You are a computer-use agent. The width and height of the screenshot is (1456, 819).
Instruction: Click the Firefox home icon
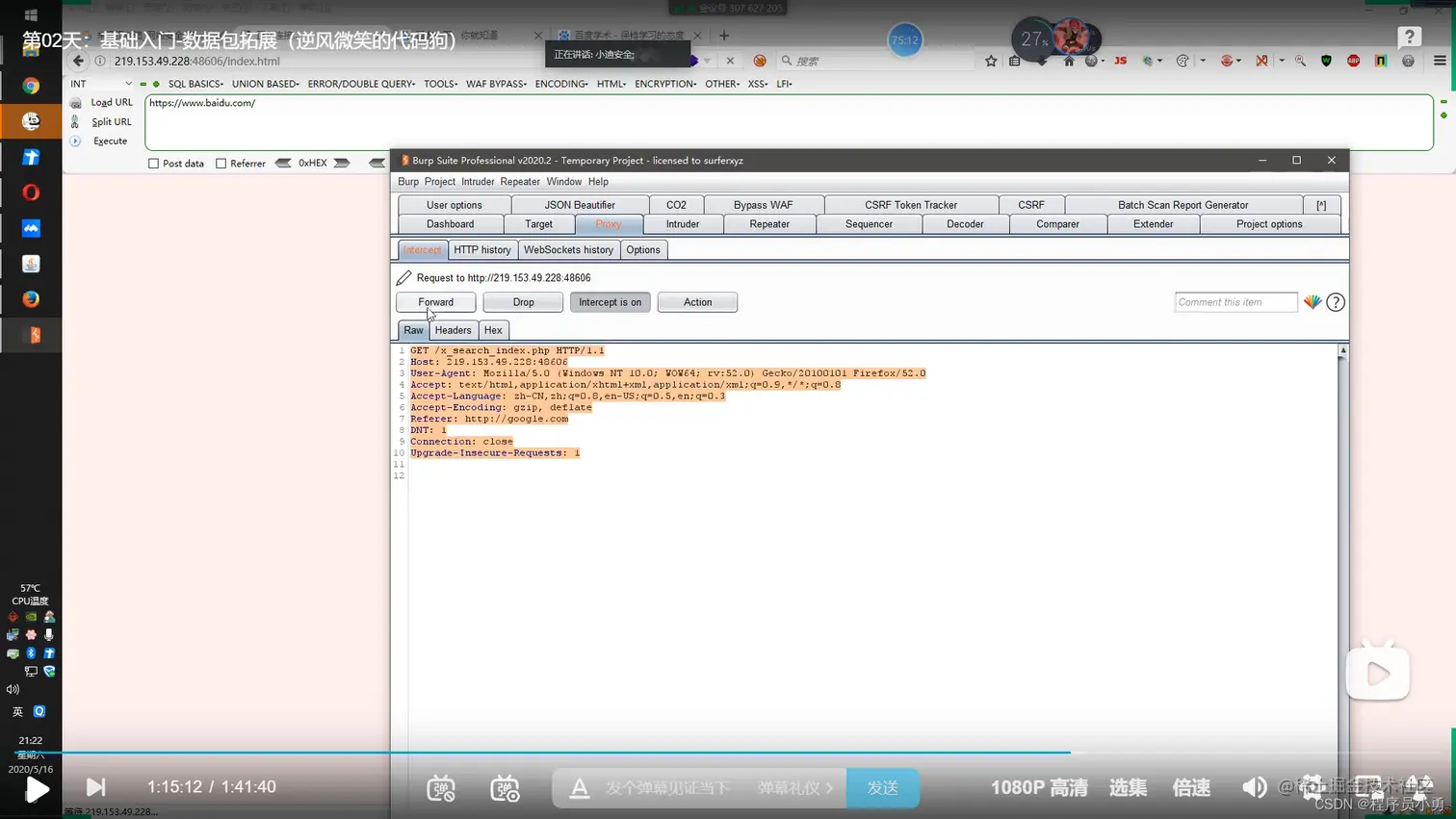(x=1069, y=61)
